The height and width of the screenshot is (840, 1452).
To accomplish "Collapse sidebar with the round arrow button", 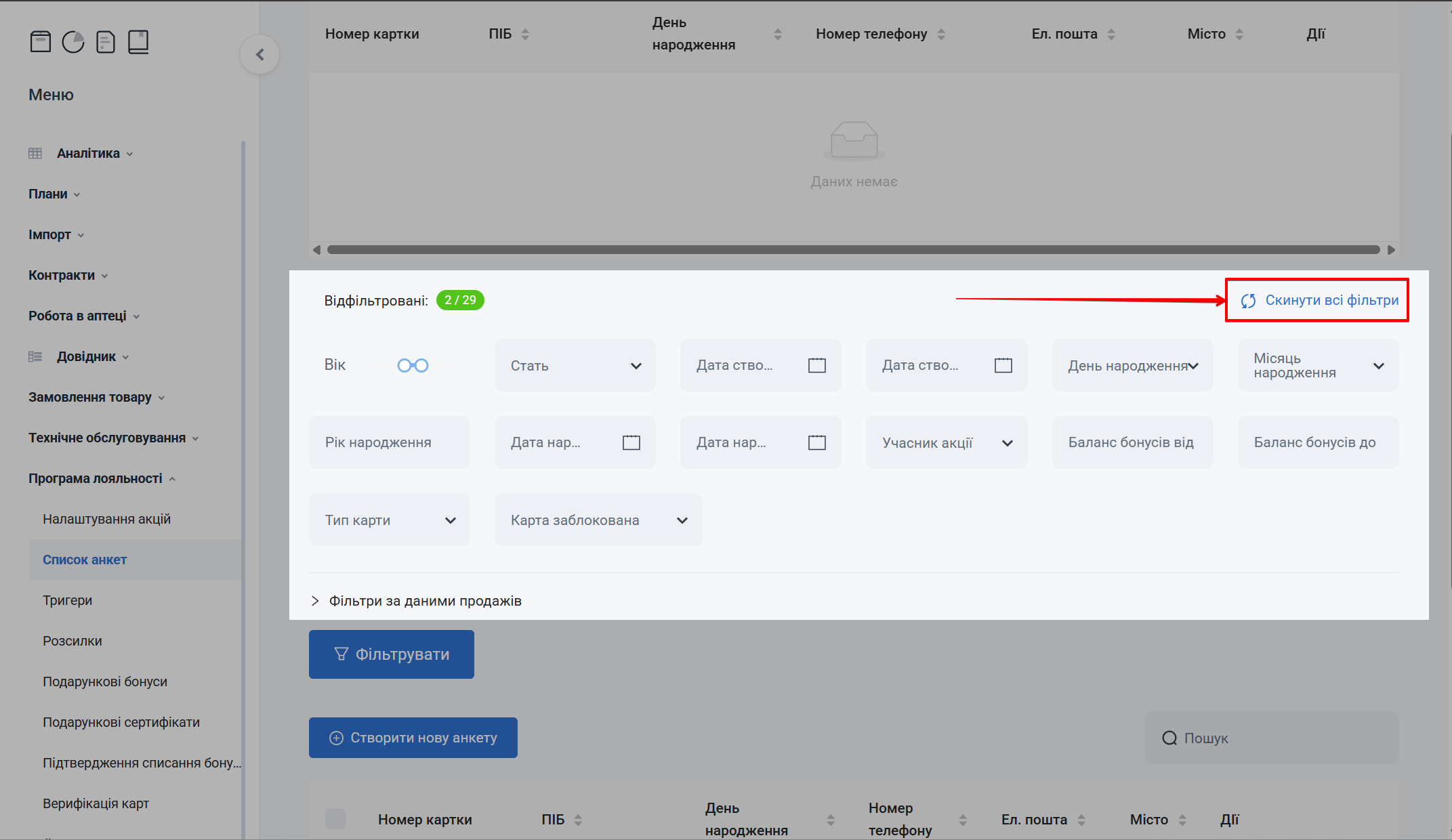I will (260, 55).
